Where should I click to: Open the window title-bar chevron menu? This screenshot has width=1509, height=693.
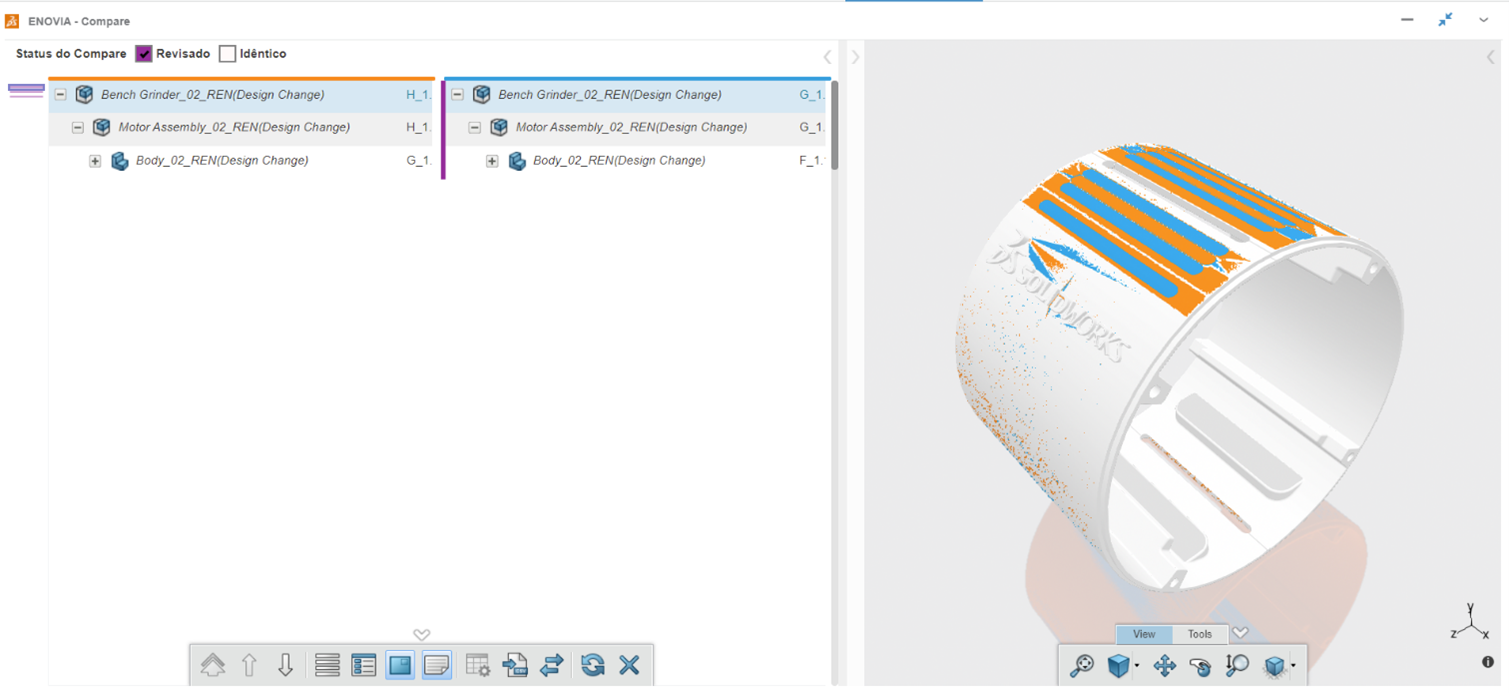(x=1484, y=20)
